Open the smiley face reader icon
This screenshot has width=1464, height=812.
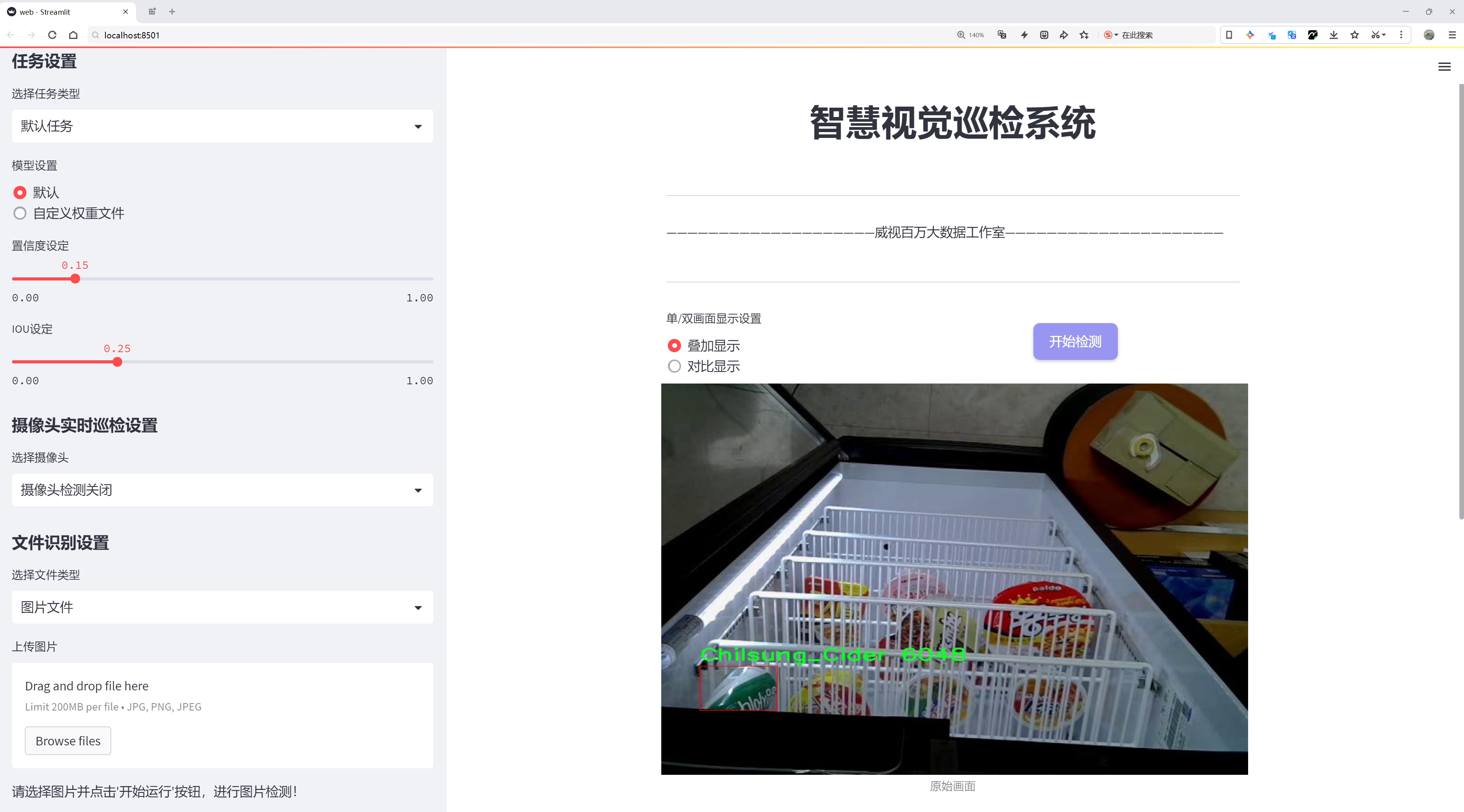point(1044,34)
